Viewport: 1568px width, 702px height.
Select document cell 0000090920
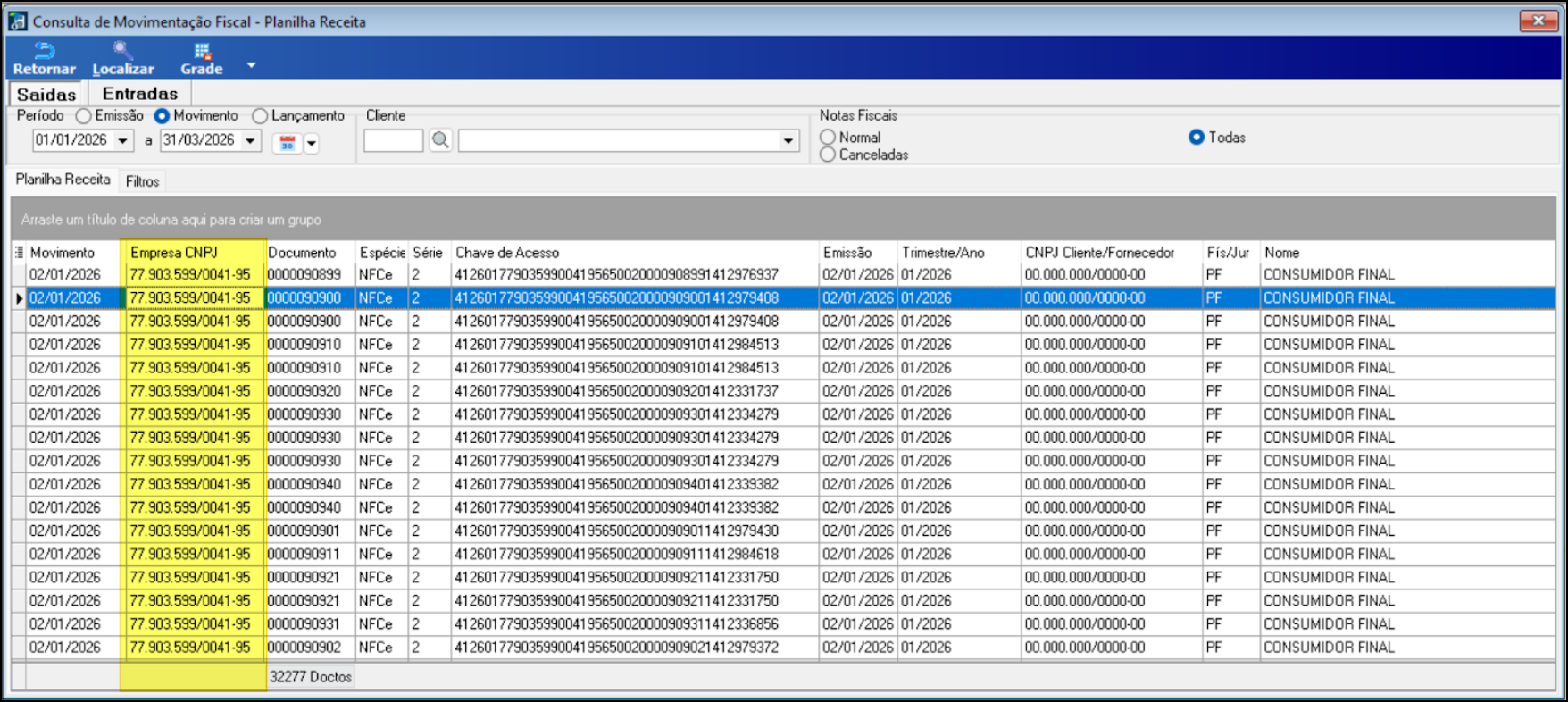[x=311, y=391]
